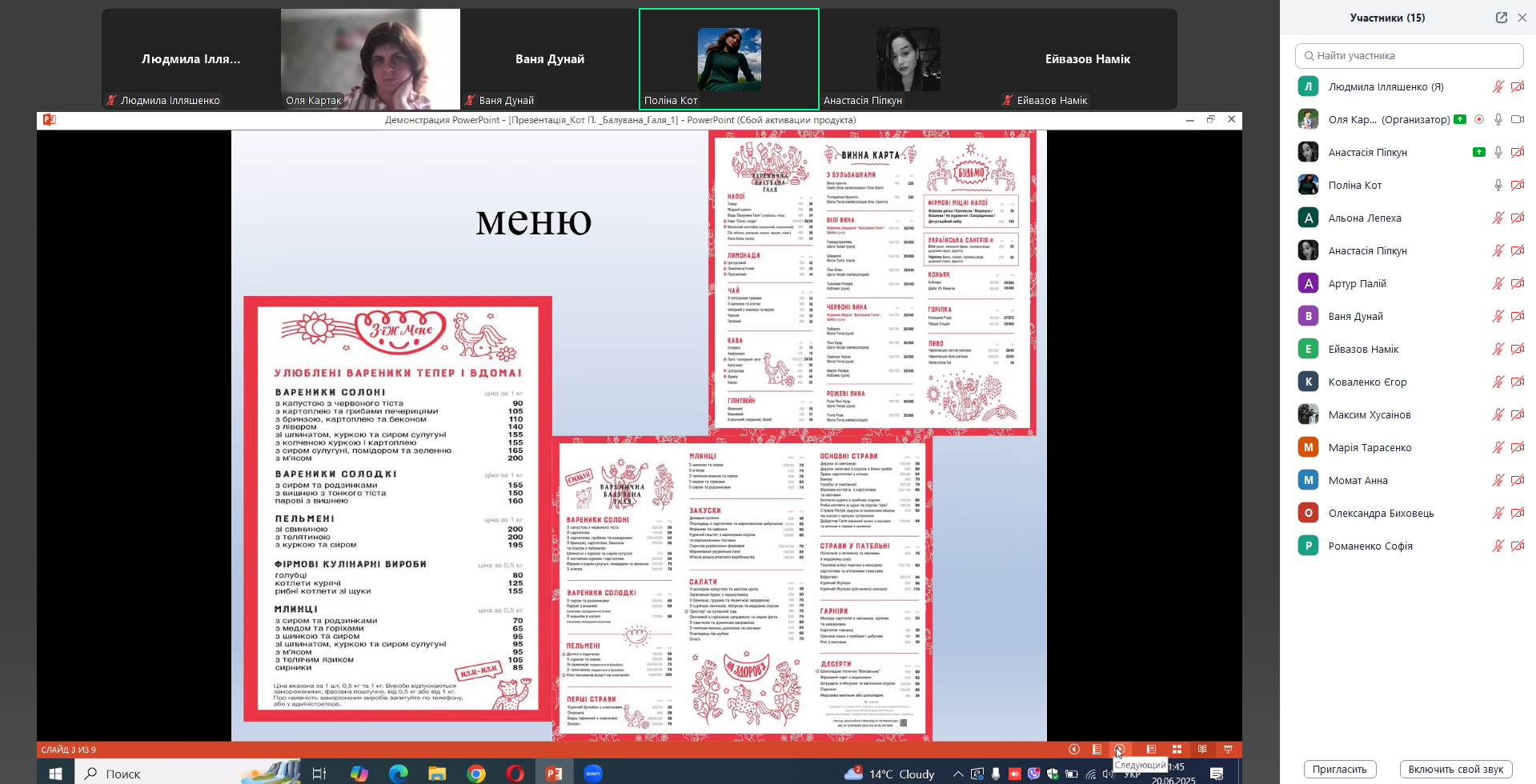The width and height of the screenshot is (1536, 784).
Task: Click Windows Security shield in system tray
Action: (x=1053, y=774)
